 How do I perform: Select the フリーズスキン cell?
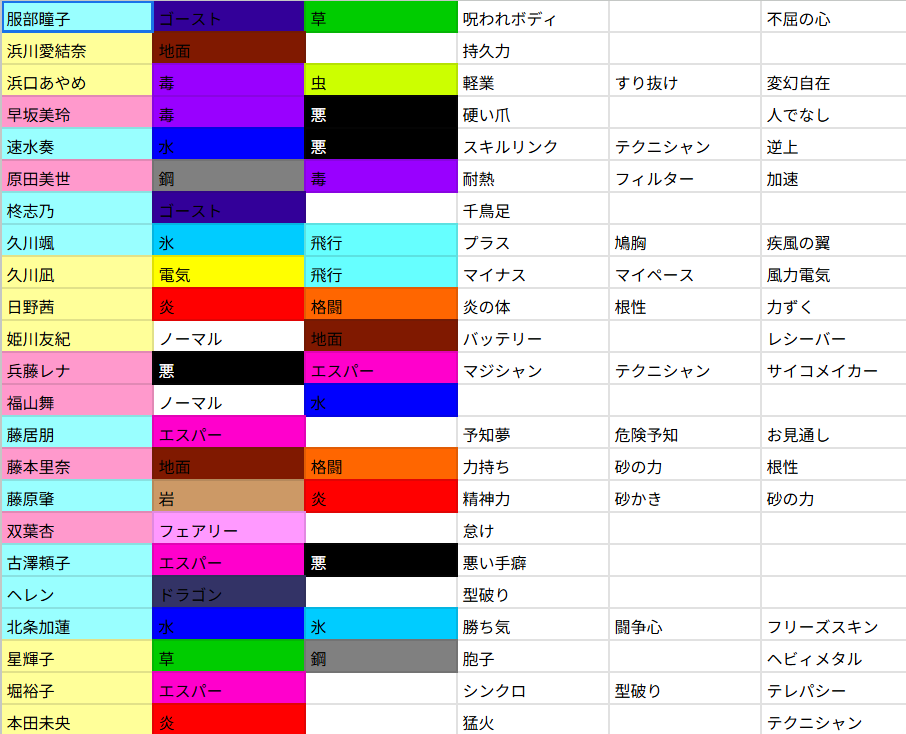tap(833, 626)
